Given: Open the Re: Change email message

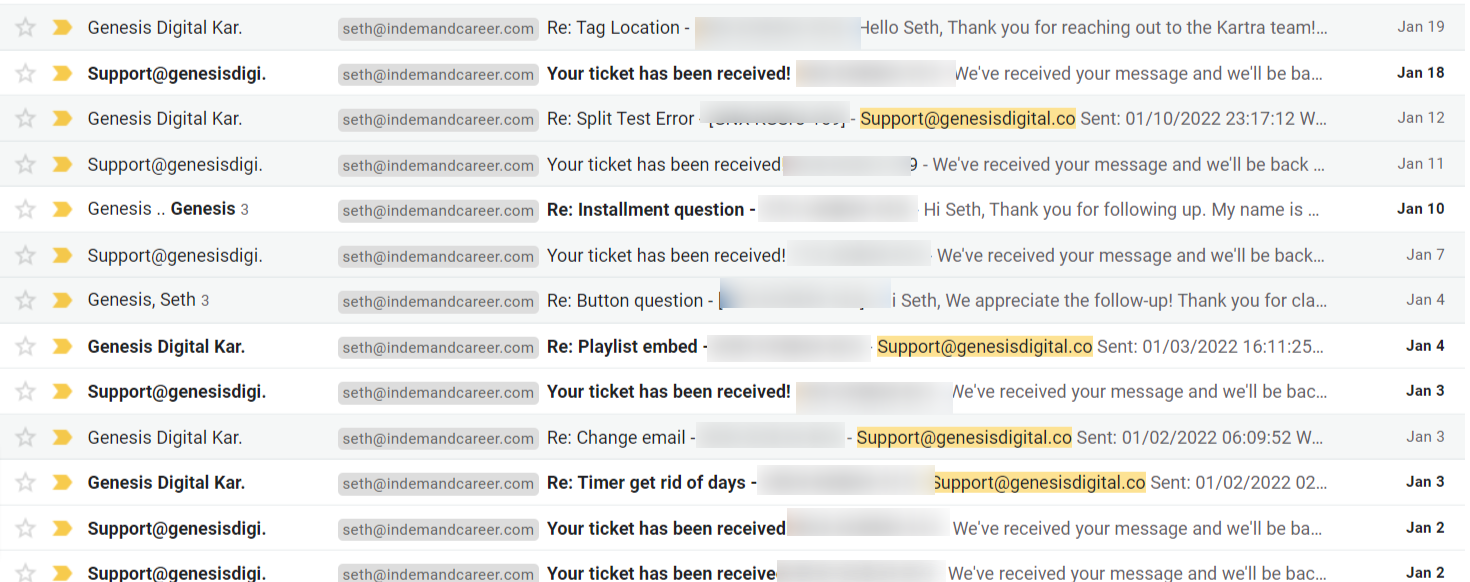Looking at the screenshot, I should point(615,438).
